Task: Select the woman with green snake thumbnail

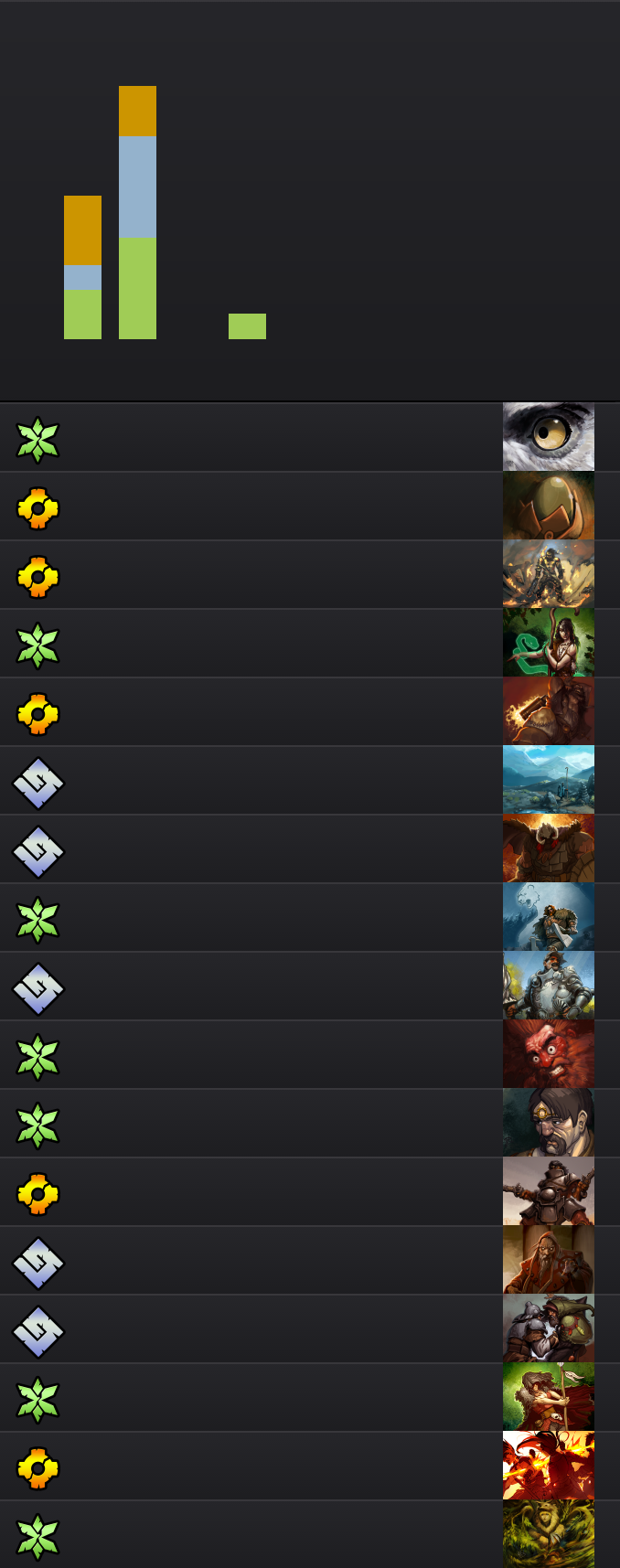Action: (549, 643)
